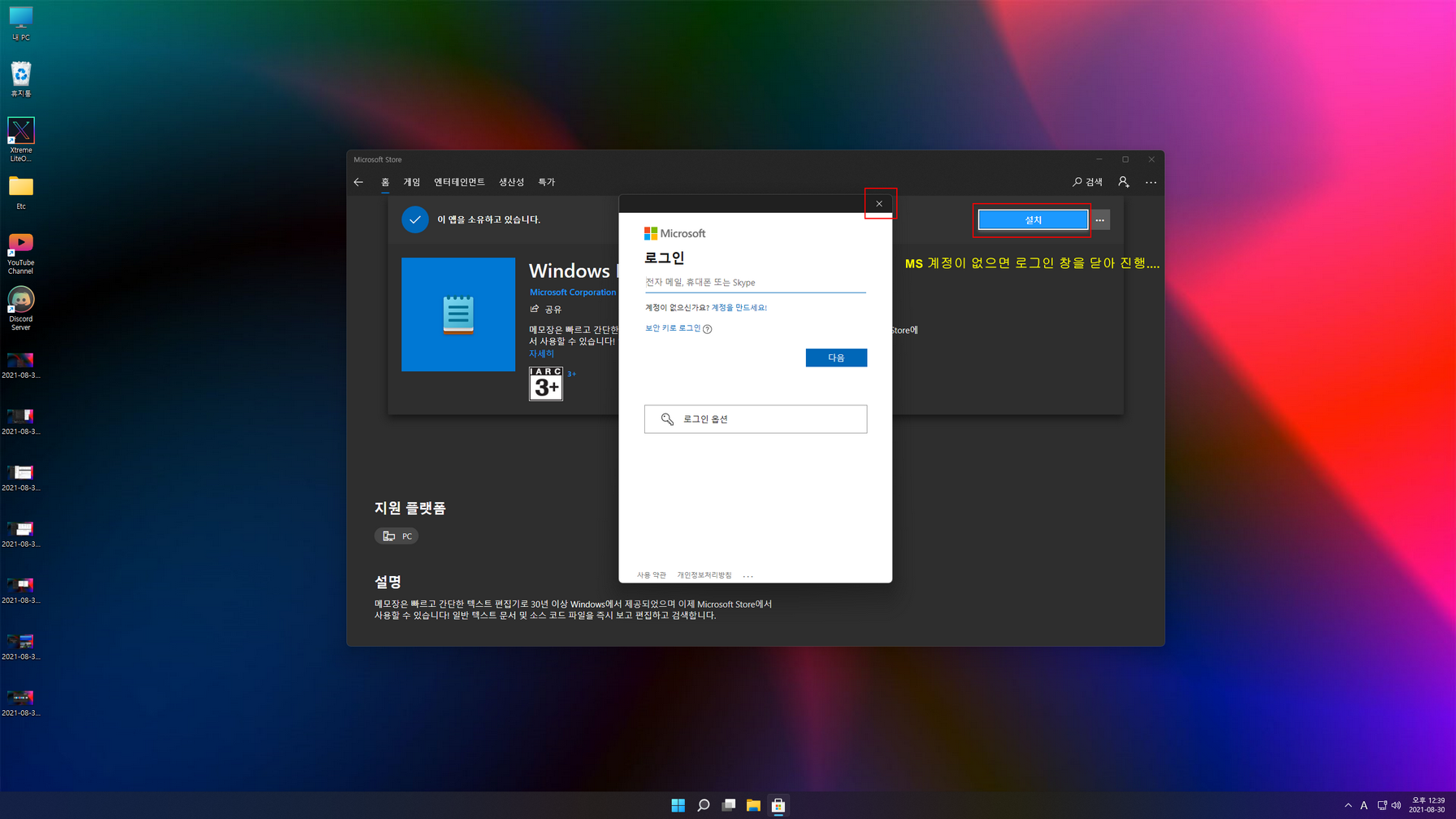Open the 휴지통 recycle bin icon

coord(21,80)
